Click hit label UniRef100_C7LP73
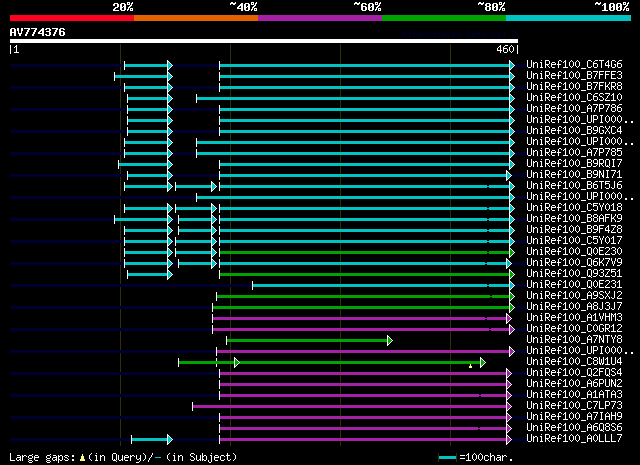This screenshot has width=640, height=465. (574, 406)
